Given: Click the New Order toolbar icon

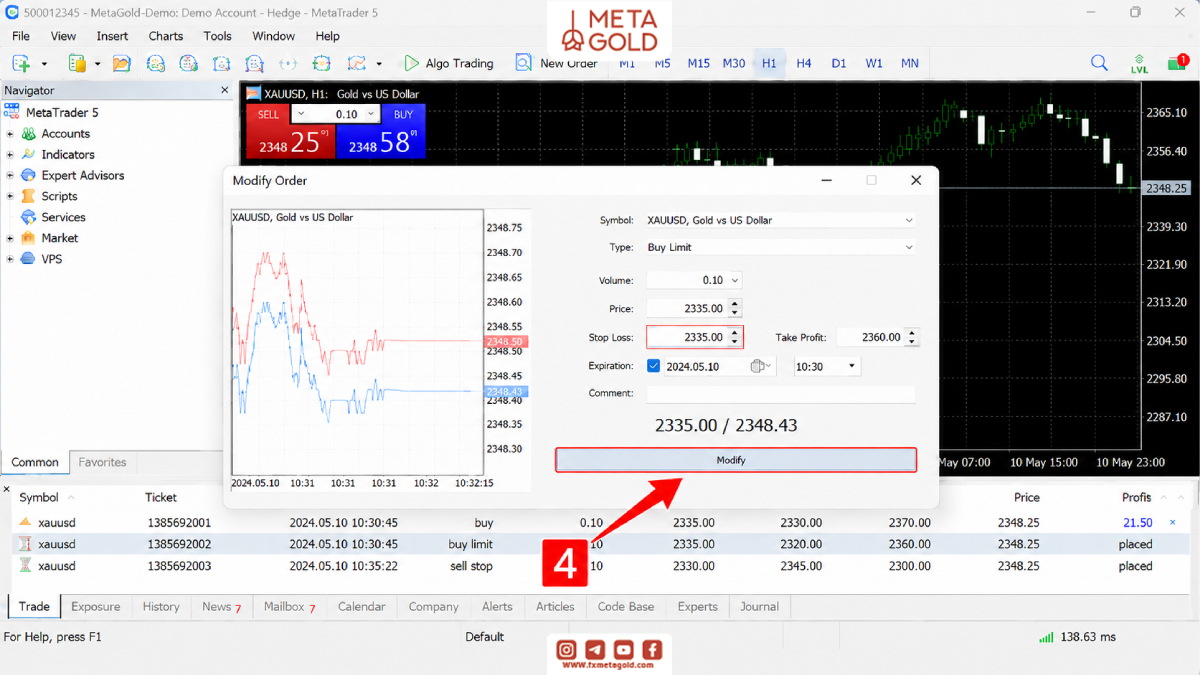Looking at the screenshot, I should click(x=523, y=63).
